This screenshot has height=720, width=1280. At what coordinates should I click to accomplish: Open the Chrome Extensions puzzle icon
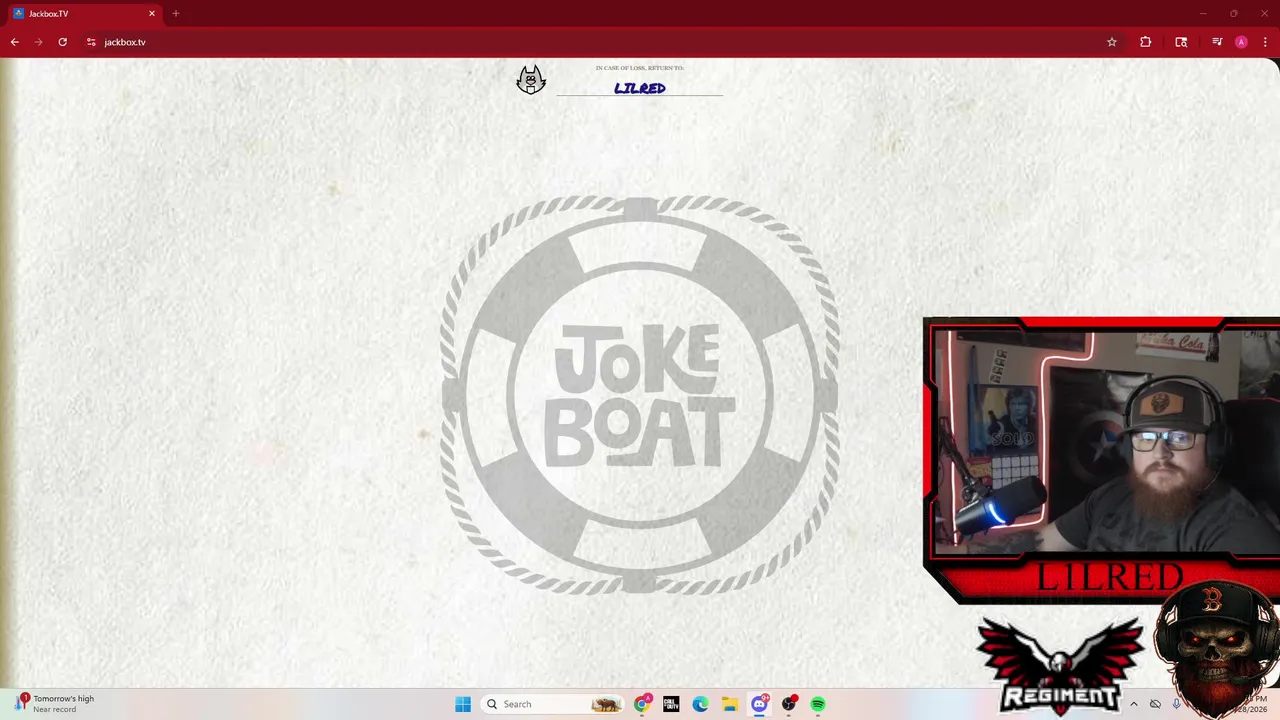coord(1145,42)
